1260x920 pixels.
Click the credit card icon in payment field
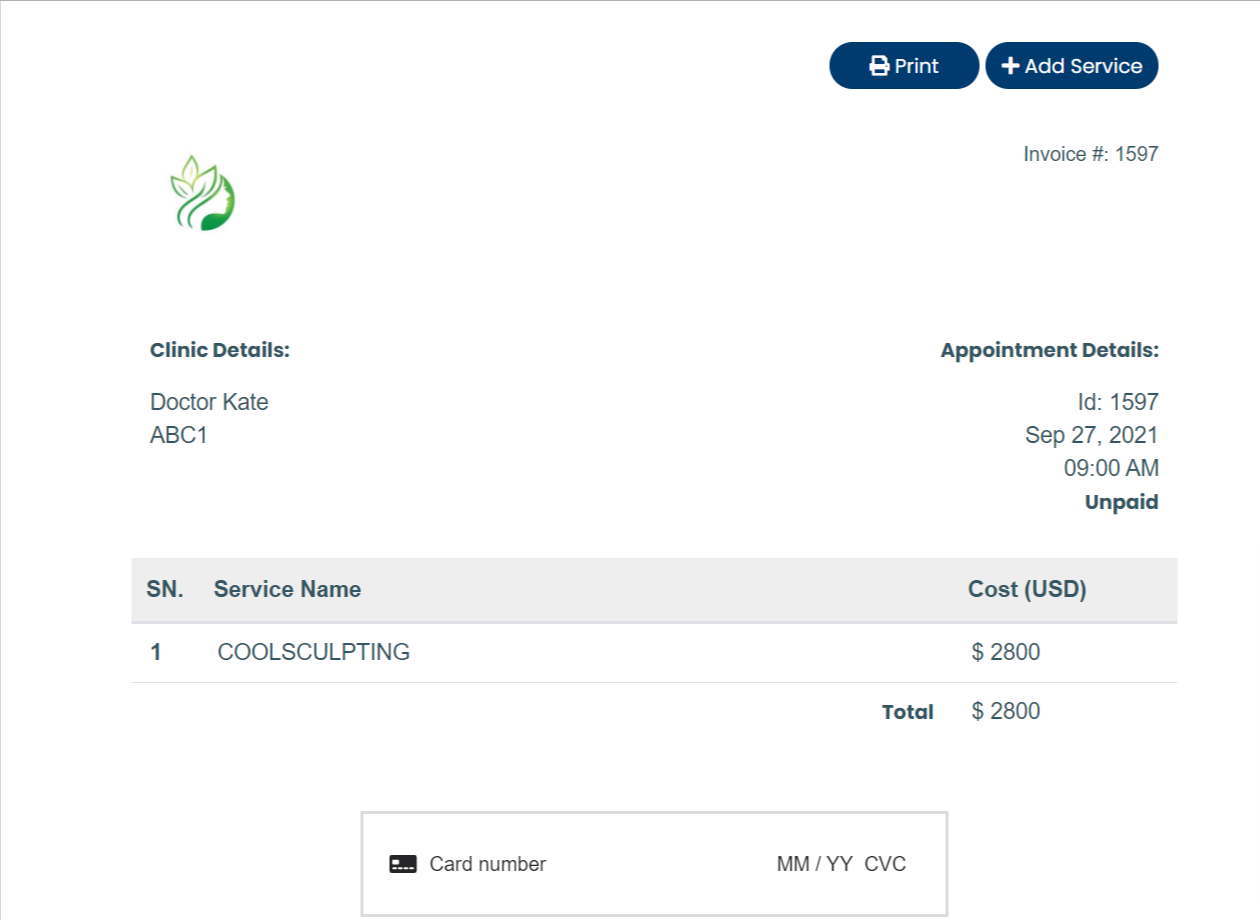point(403,864)
